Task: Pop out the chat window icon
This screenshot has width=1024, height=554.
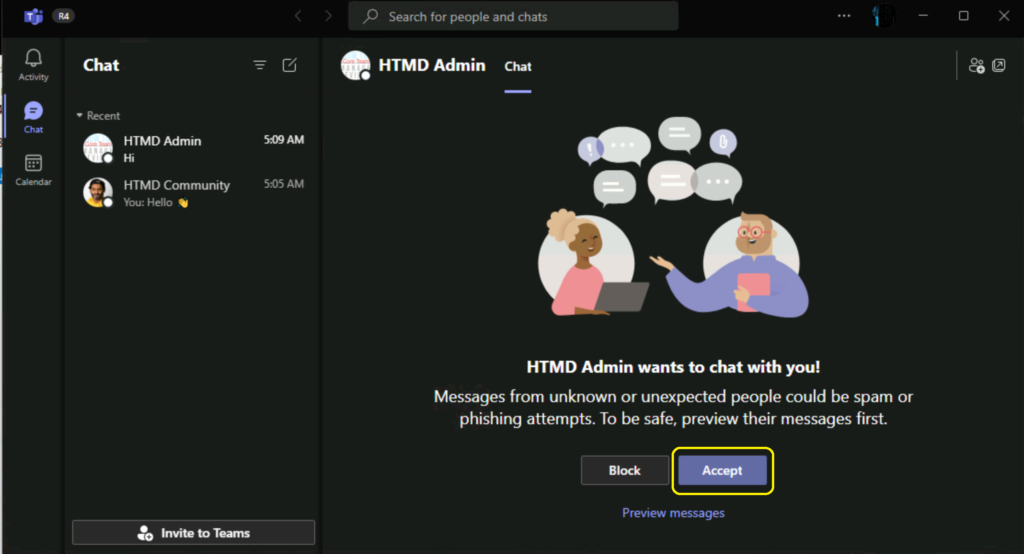Action: tap(999, 65)
